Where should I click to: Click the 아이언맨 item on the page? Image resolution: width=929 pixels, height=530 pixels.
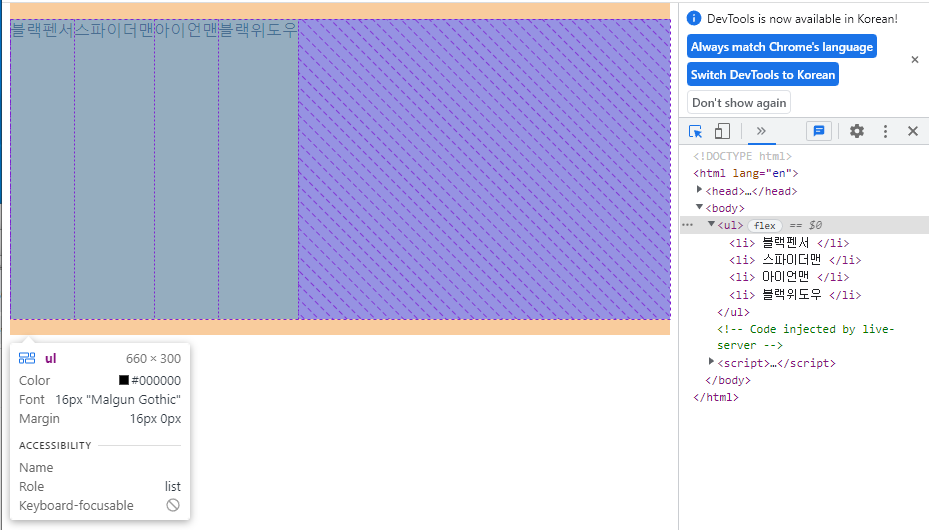187,169
